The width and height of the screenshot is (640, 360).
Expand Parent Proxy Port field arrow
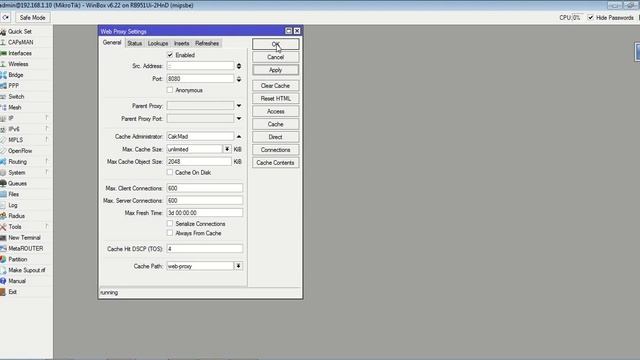coord(239,118)
